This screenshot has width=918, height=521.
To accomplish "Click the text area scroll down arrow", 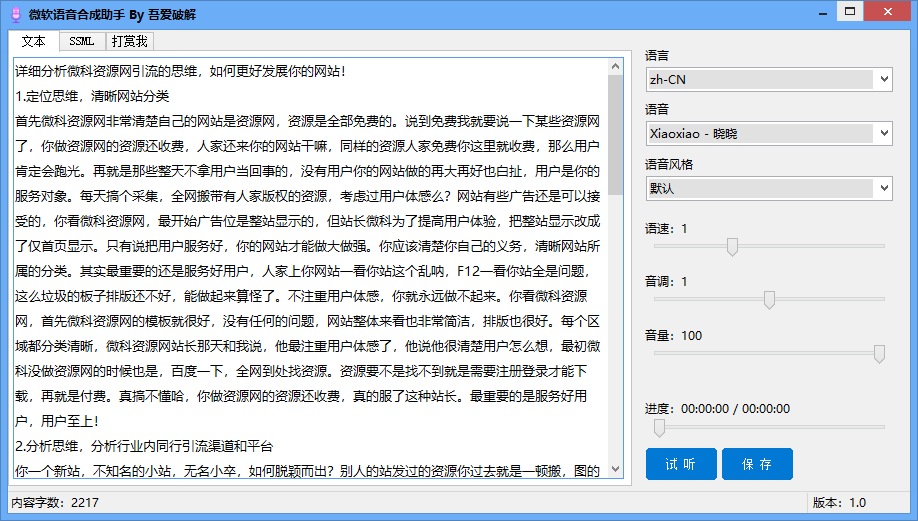I will (x=616, y=473).
